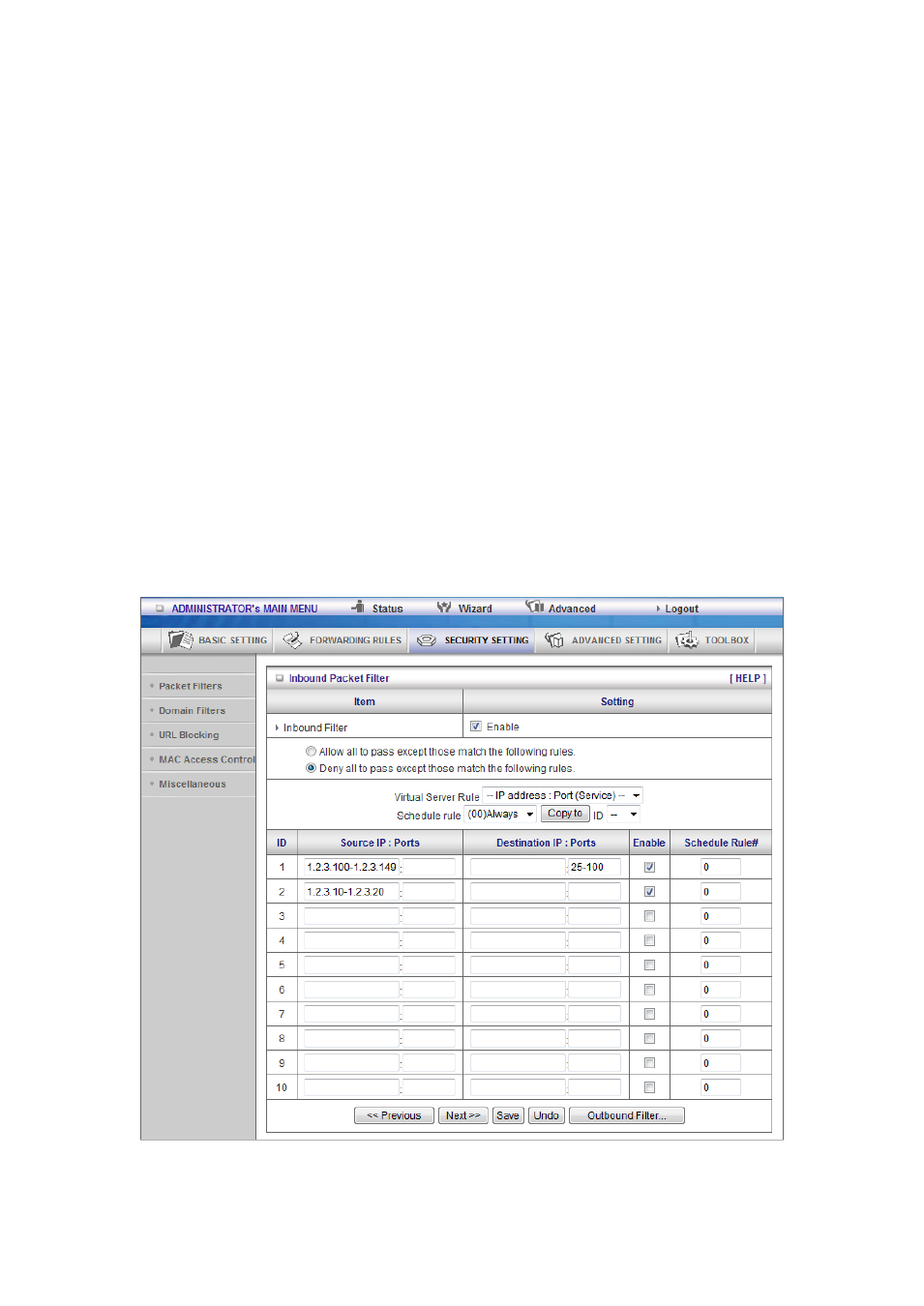Open Domain Filters in the sidebar
Screen dimensions: 924x1306
click(192, 710)
